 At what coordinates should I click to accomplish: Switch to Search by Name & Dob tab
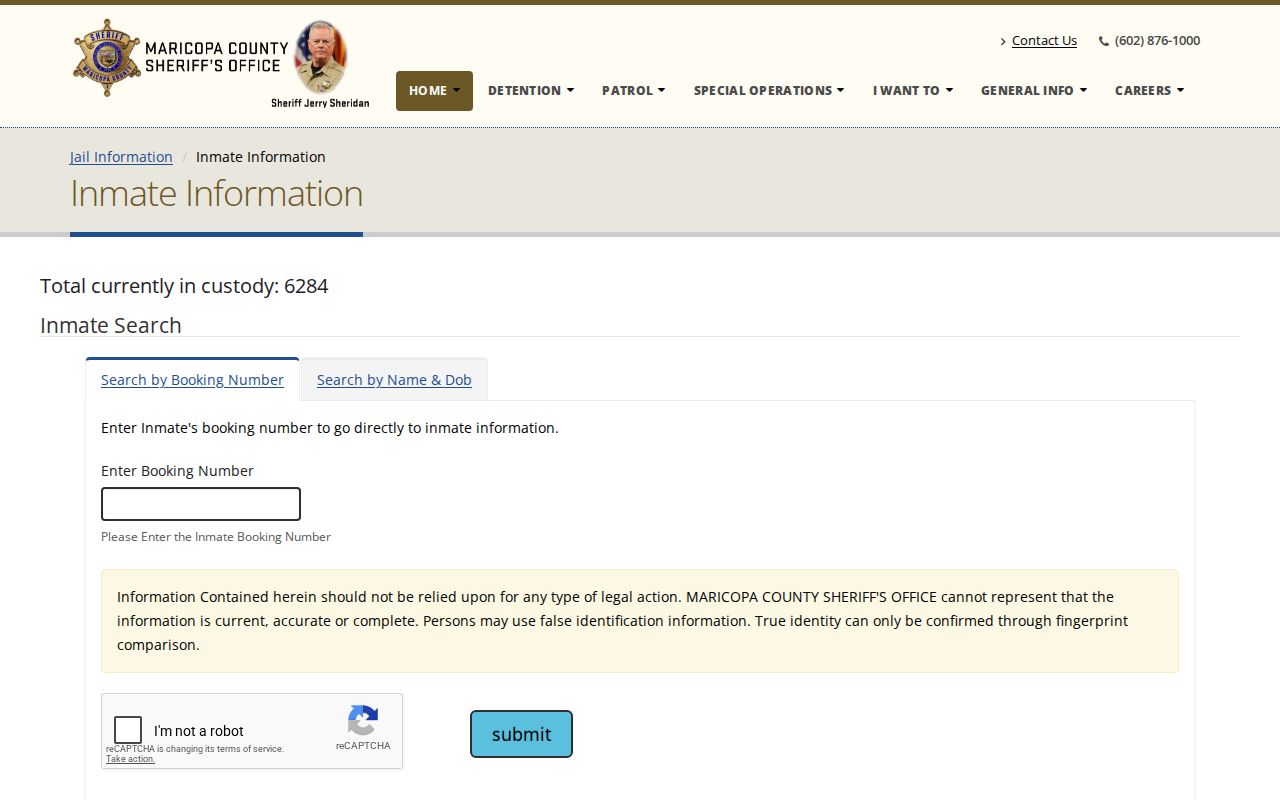click(394, 380)
